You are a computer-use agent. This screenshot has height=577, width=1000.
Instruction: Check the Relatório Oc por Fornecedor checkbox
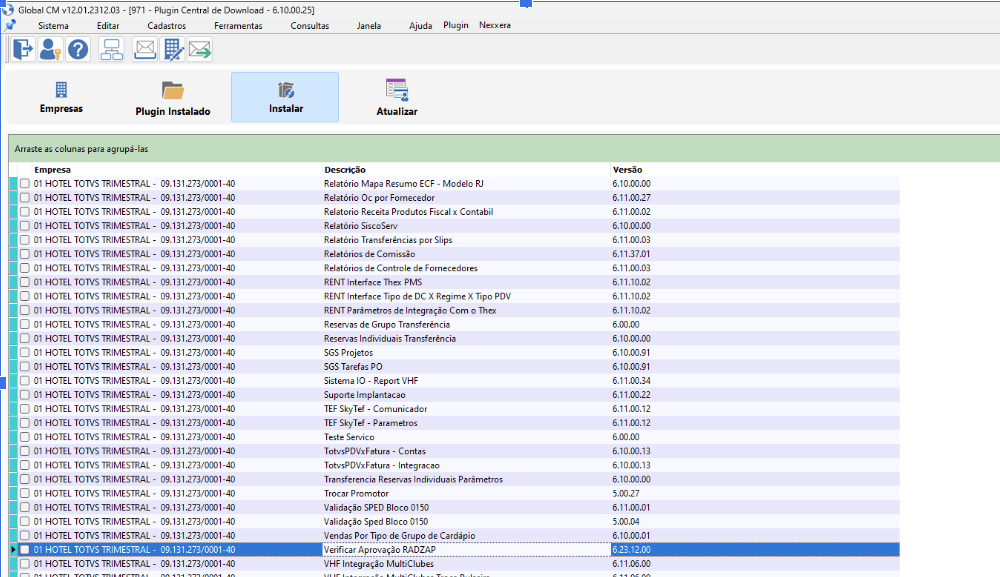[24, 198]
